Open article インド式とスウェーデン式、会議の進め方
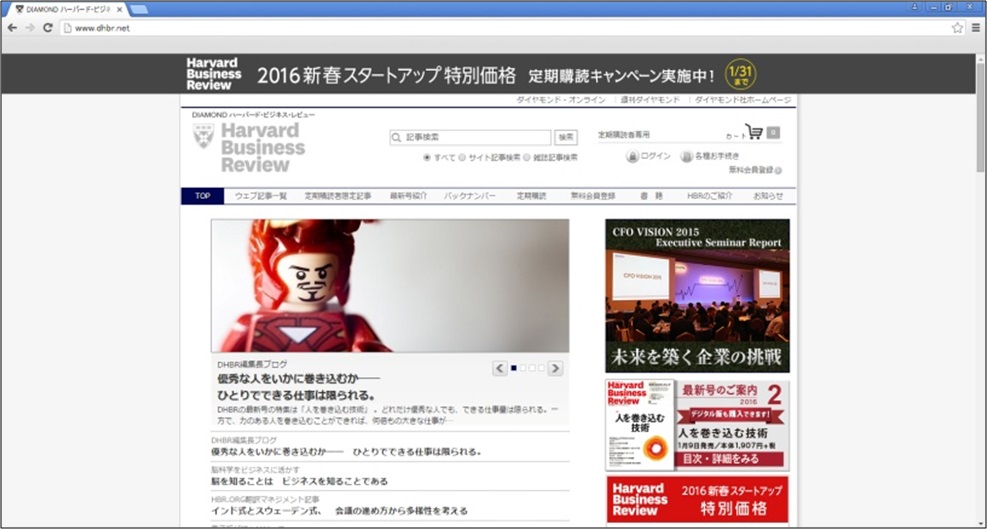The image size is (987, 529). [x=339, y=511]
